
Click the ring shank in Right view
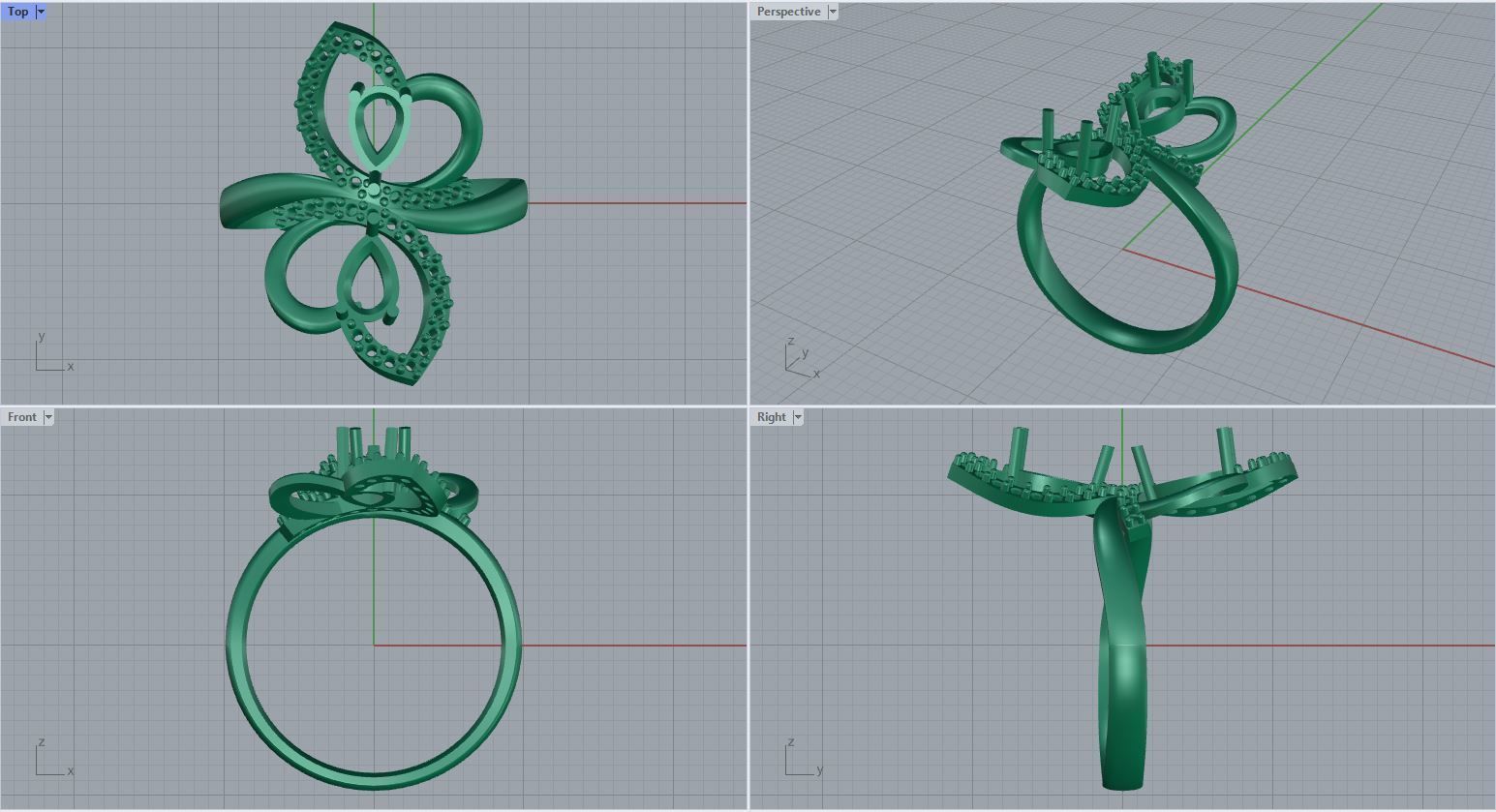[1123, 677]
